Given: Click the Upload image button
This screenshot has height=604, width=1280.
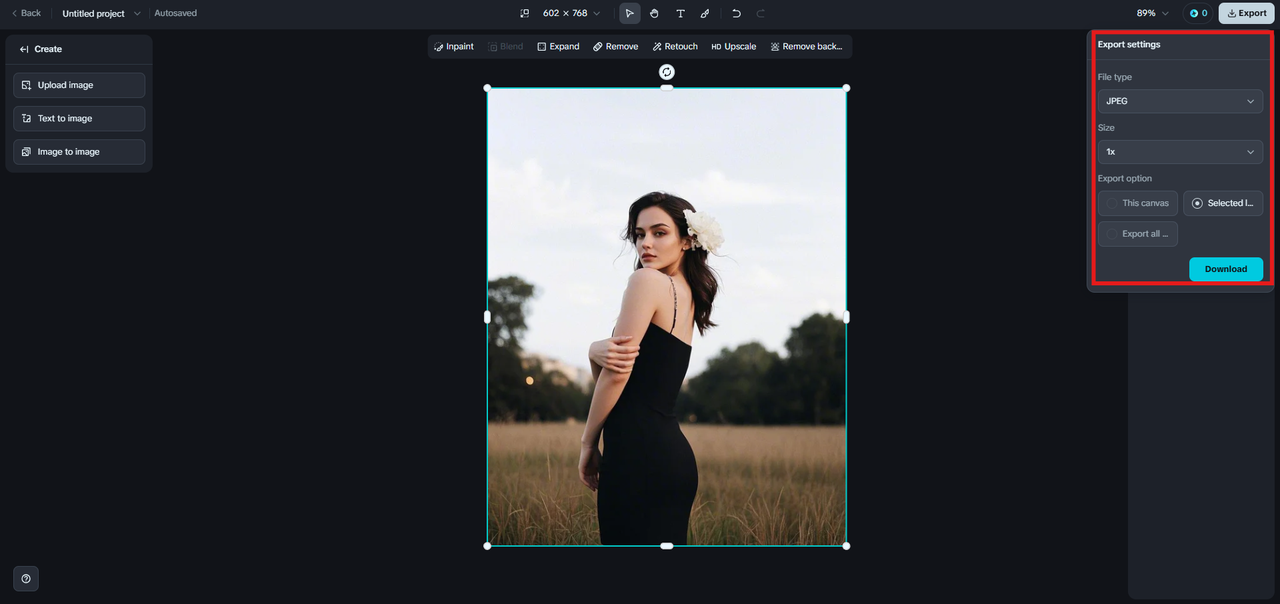Looking at the screenshot, I should 79,85.
